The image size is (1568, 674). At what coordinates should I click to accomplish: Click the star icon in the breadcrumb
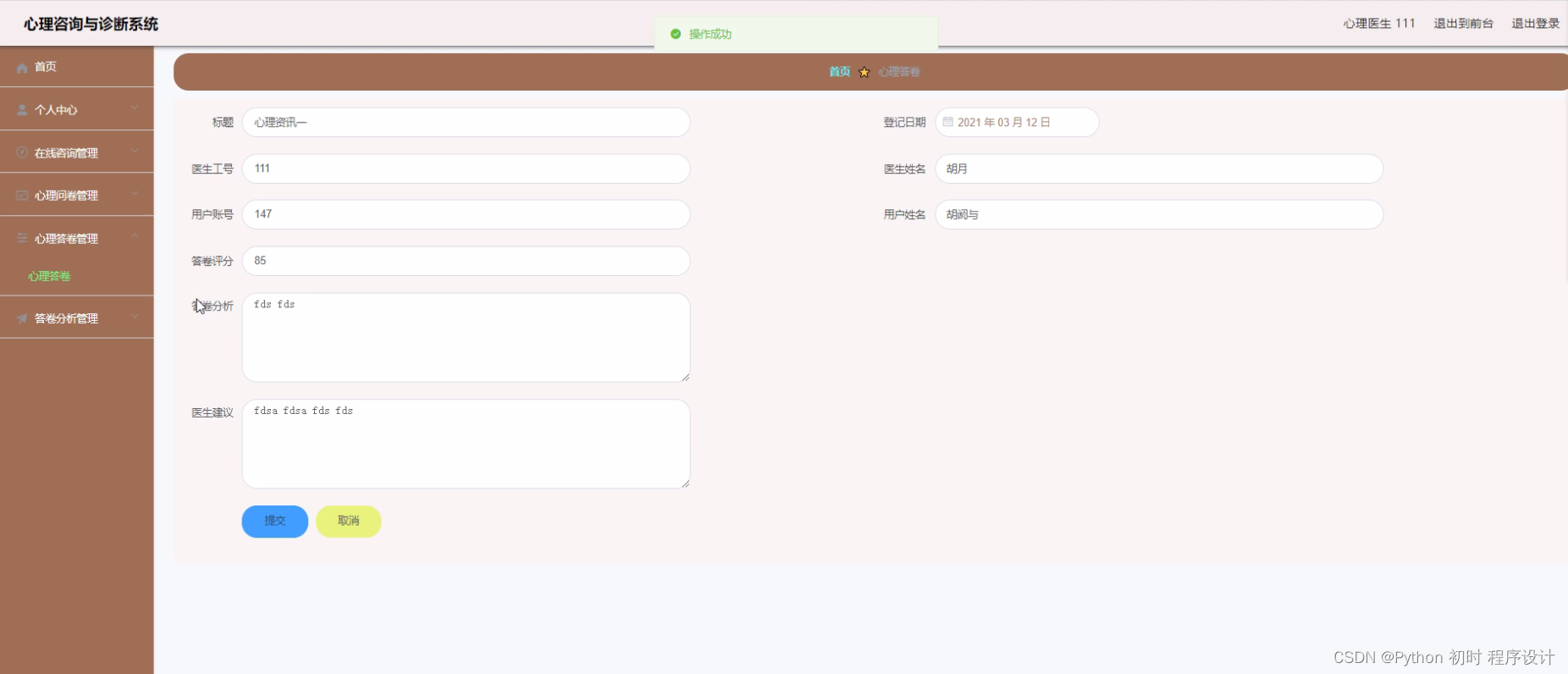(x=864, y=72)
